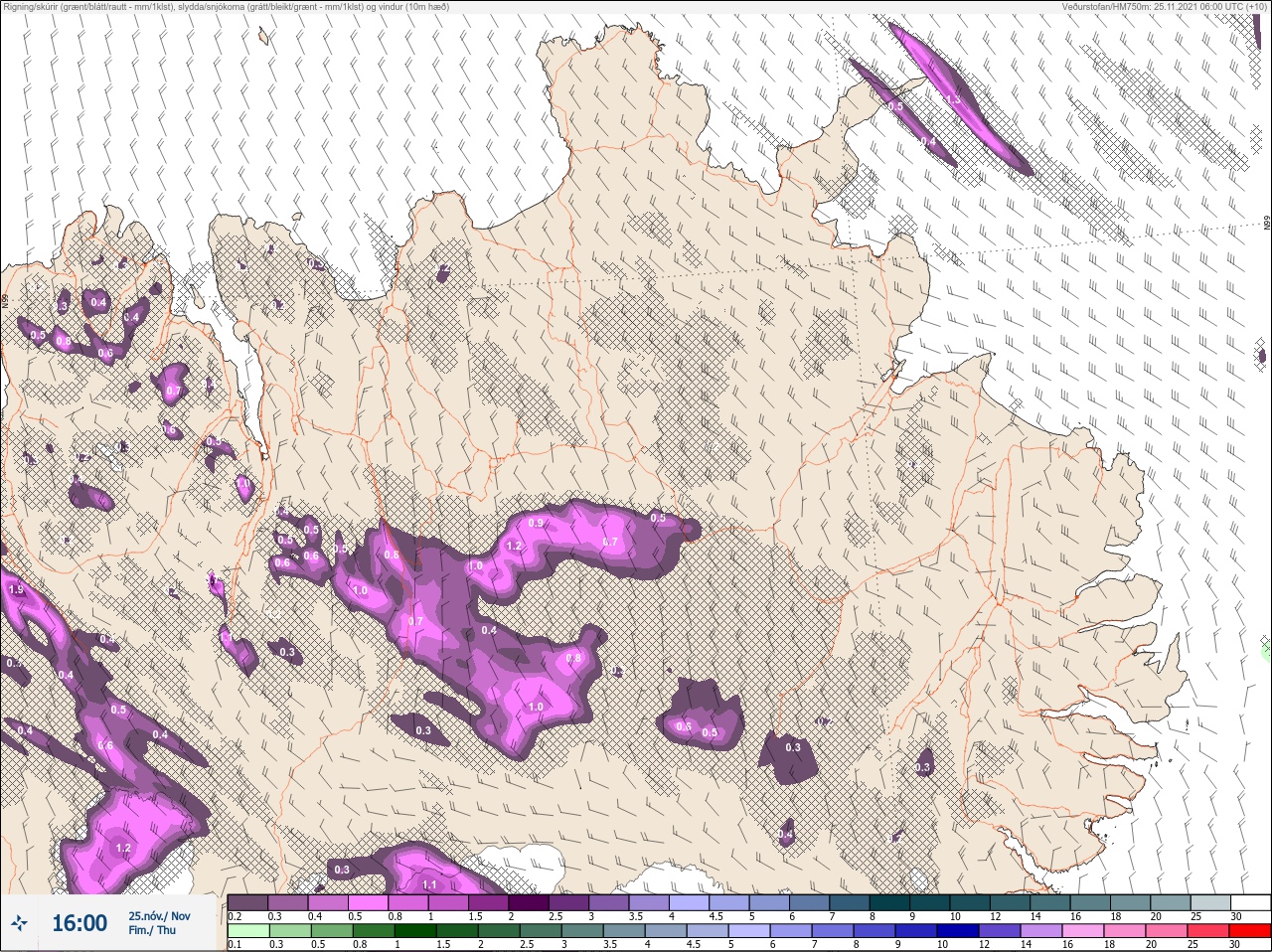Image resolution: width=1272 pixels, height=952 pixels.
Task: Pick the pale green 0.1 swatch in lower legend
Action: (x=247, y=931)
